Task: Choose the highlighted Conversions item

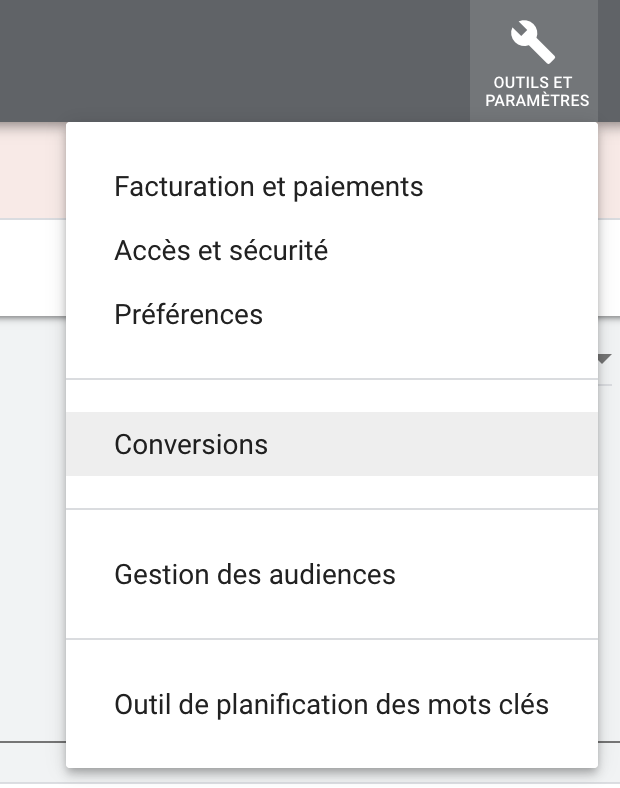Action: pos(332,444)
